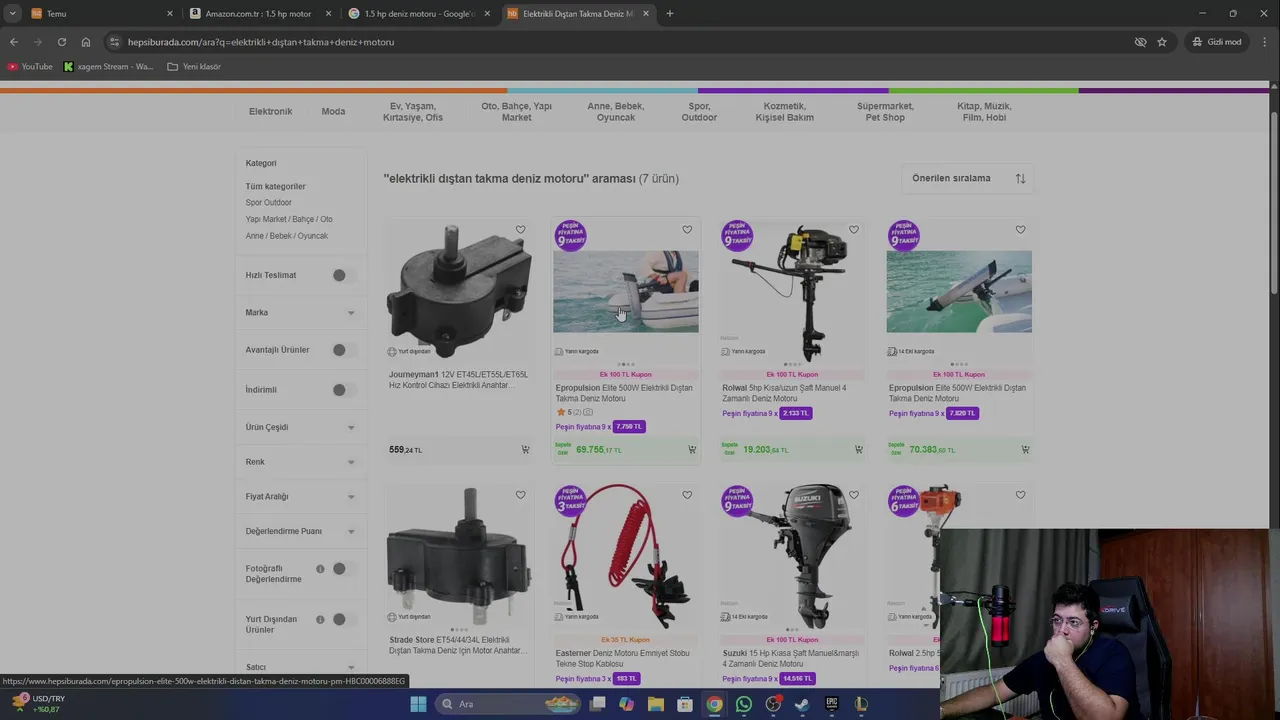Image resolution: width=1280 pixels, height=720 pixels.
Task: Open Oto, Bahçe, Yapı Market menu
Action: click(516, 112)
